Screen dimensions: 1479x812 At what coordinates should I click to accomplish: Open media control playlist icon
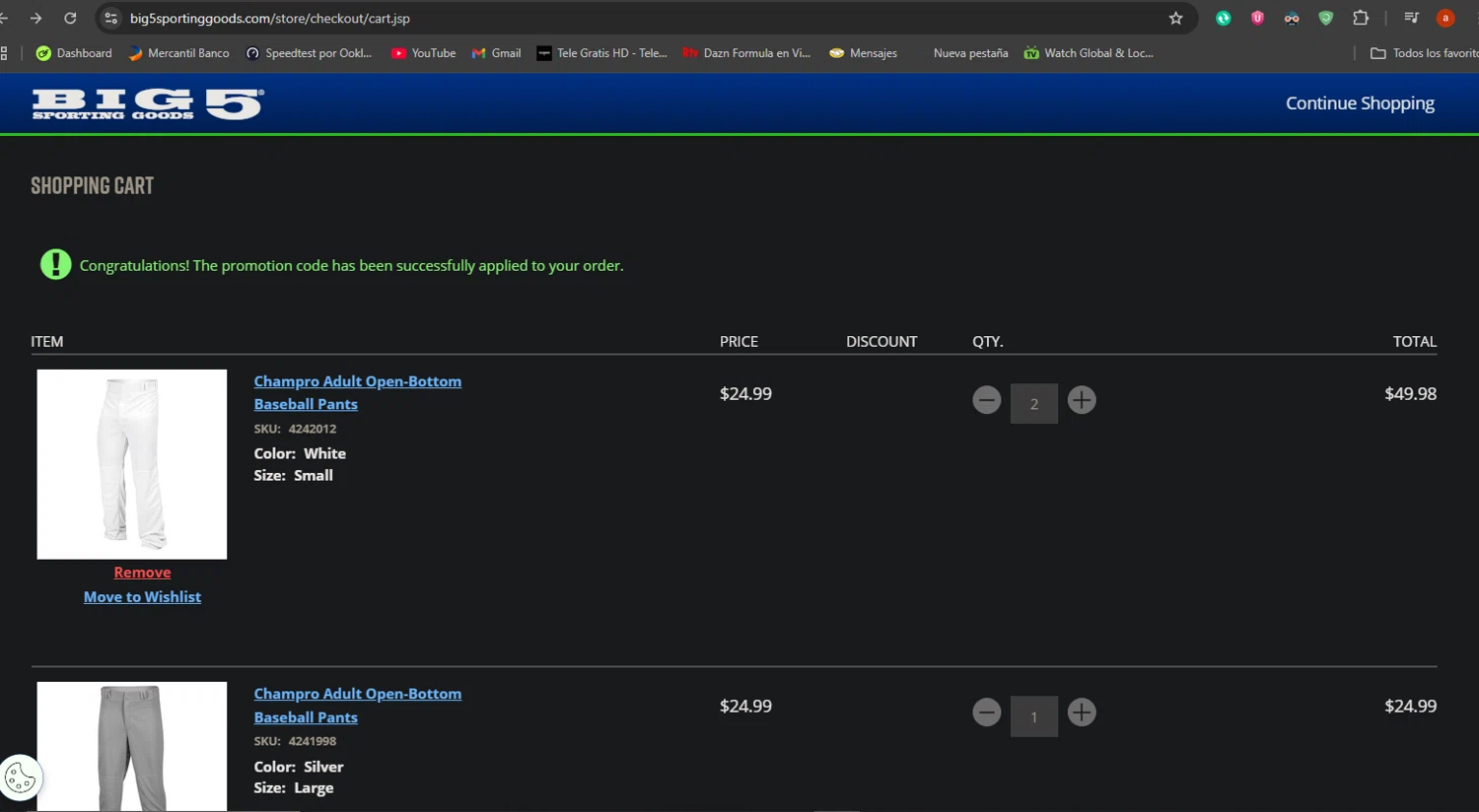1411,18
